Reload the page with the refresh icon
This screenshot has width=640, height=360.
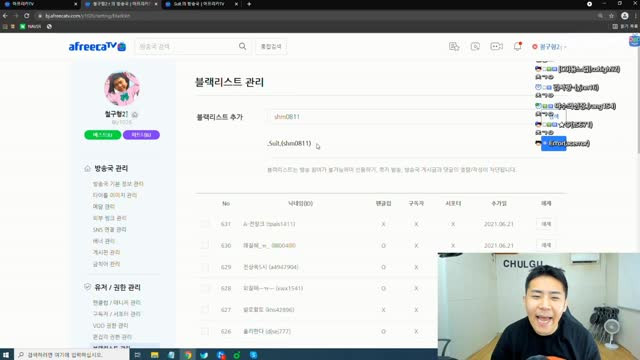tap(27, 16)
